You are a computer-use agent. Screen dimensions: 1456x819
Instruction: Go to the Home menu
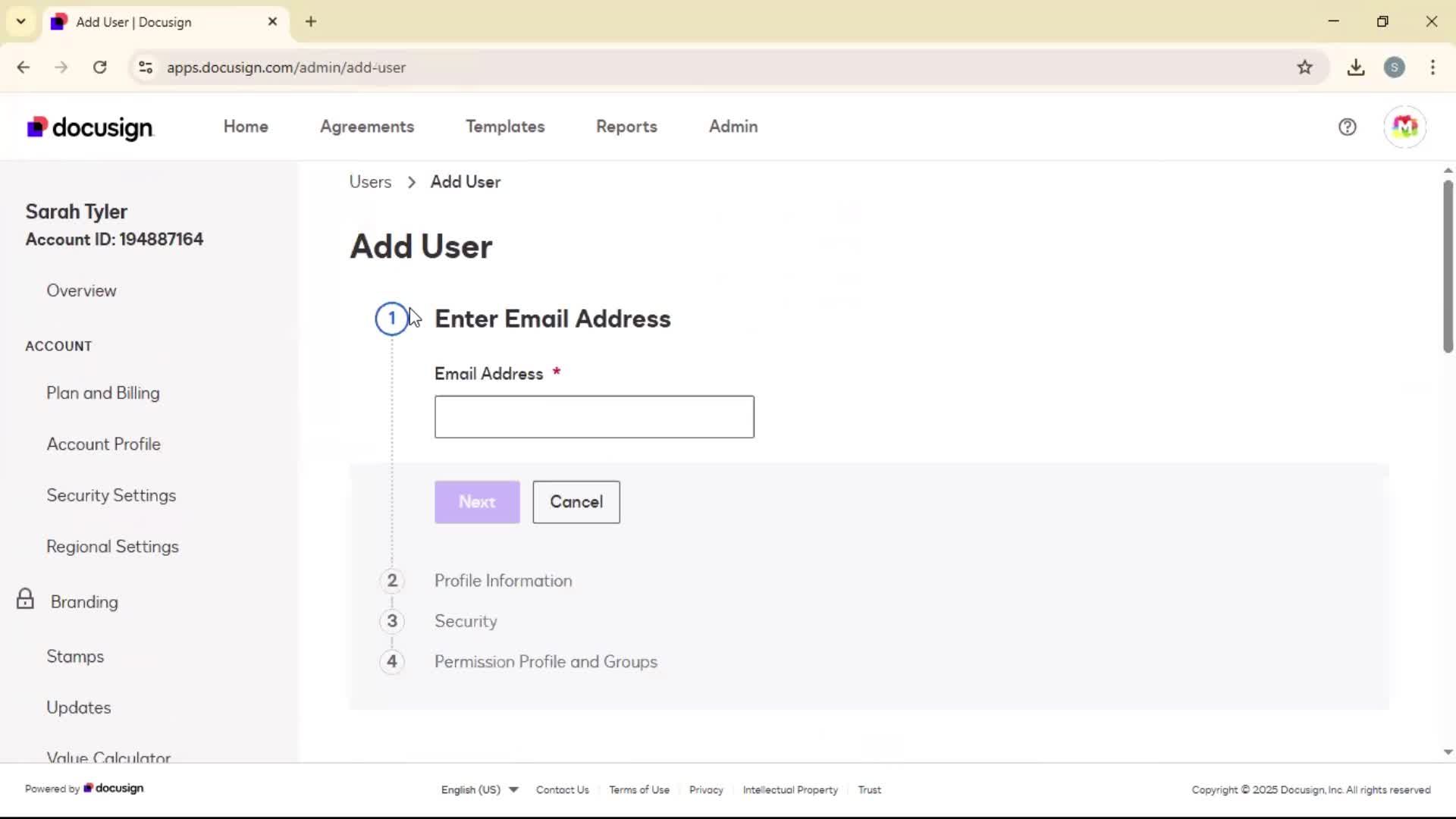point(246,127)
